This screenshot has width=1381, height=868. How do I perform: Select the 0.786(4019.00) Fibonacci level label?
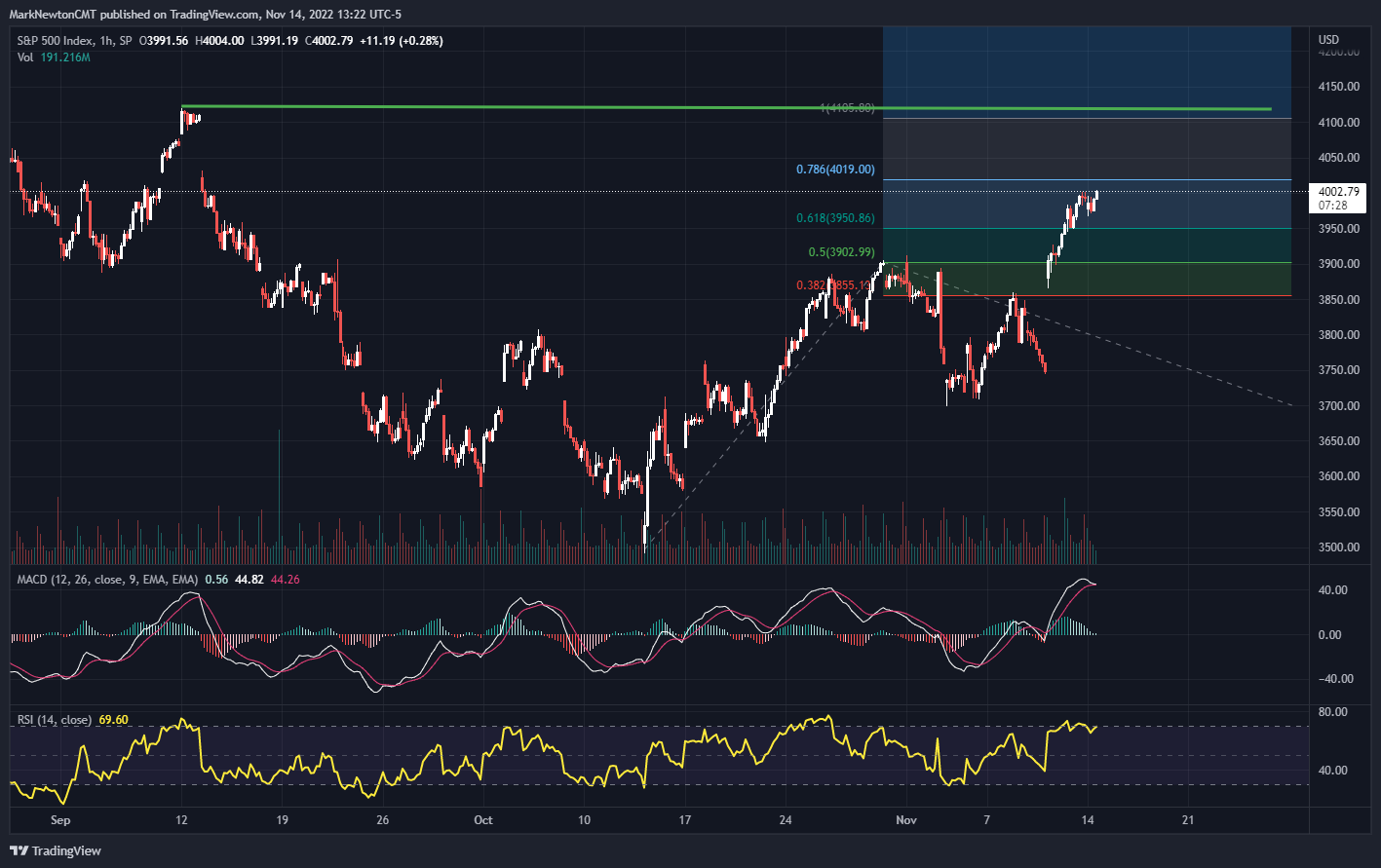[x=833, y=169]
